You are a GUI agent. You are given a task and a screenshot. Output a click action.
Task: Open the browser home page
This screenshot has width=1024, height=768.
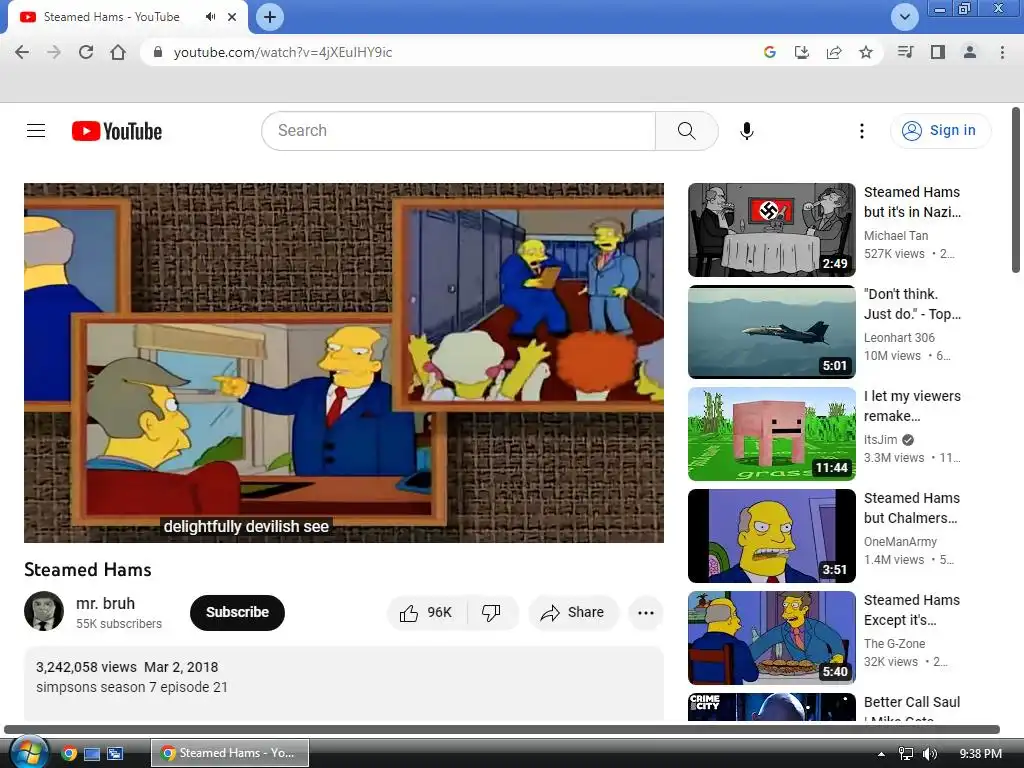tap(118, 52)
